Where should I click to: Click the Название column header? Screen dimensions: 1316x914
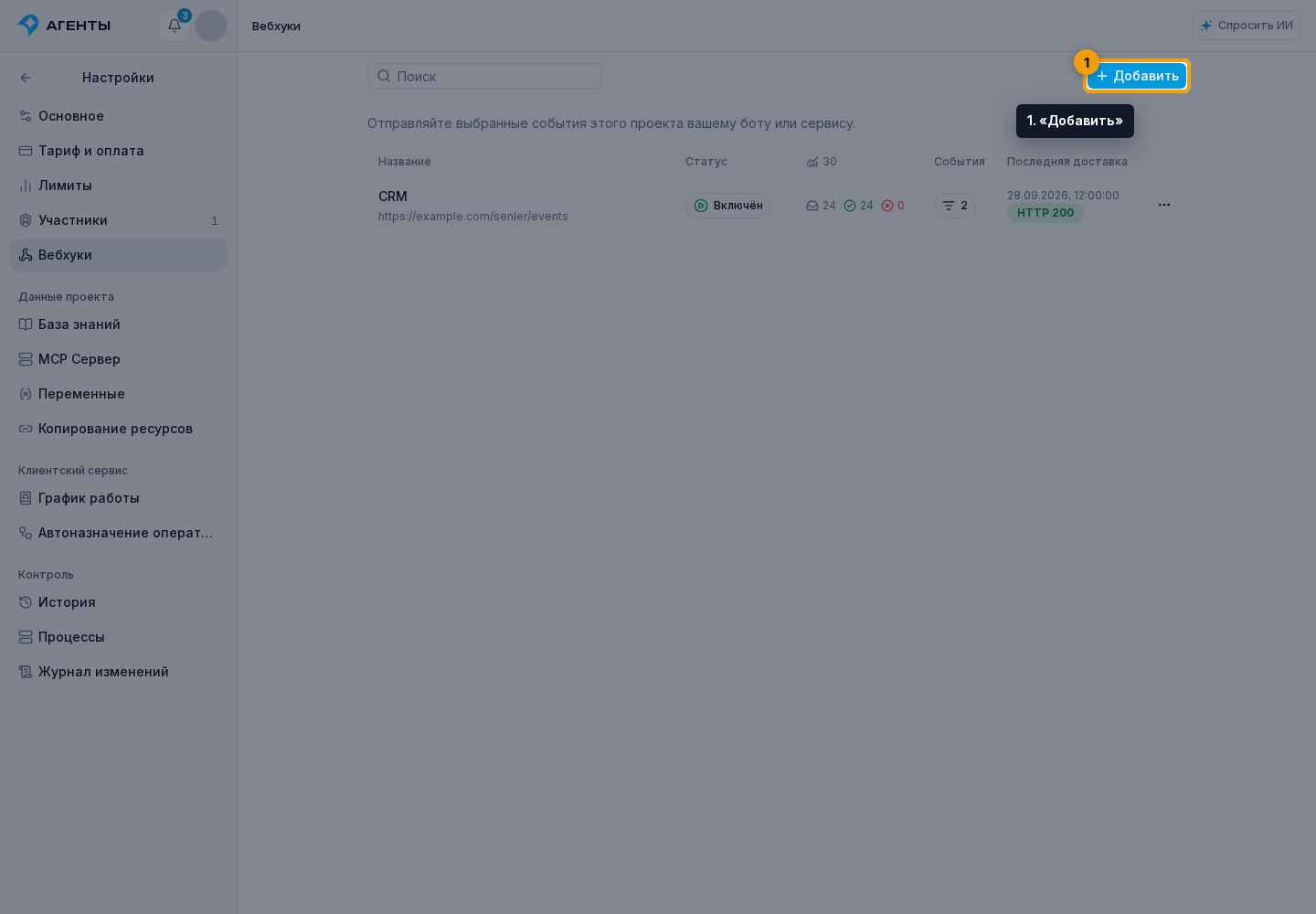coord(405,162)
